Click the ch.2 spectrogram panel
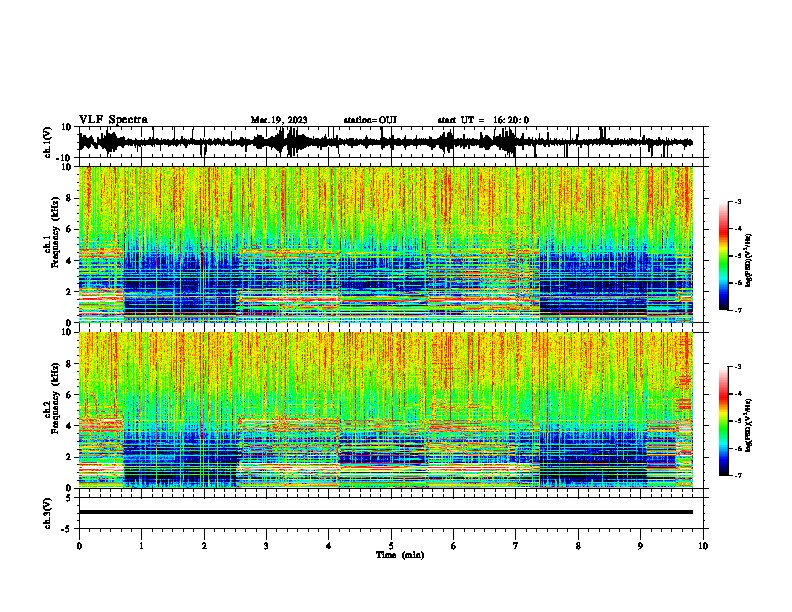Screen dimensions: 792x612 385,410
